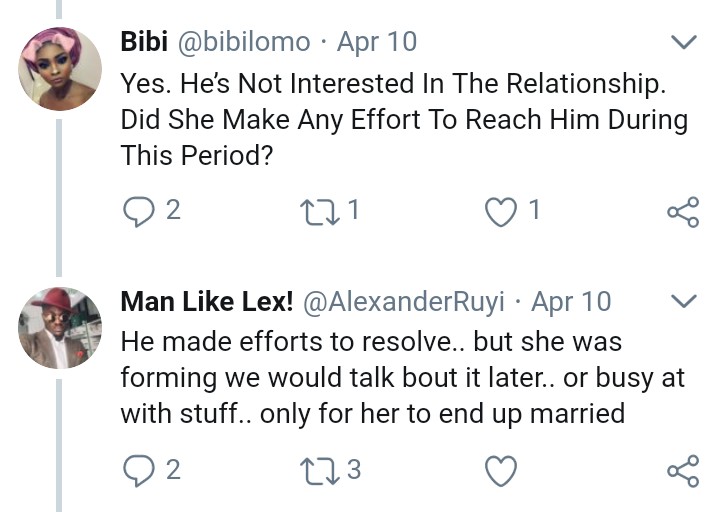The image size is (720, 512).
Task: Open the Apr 10 timestamp on Bibi's tweet
Action: 377,42
